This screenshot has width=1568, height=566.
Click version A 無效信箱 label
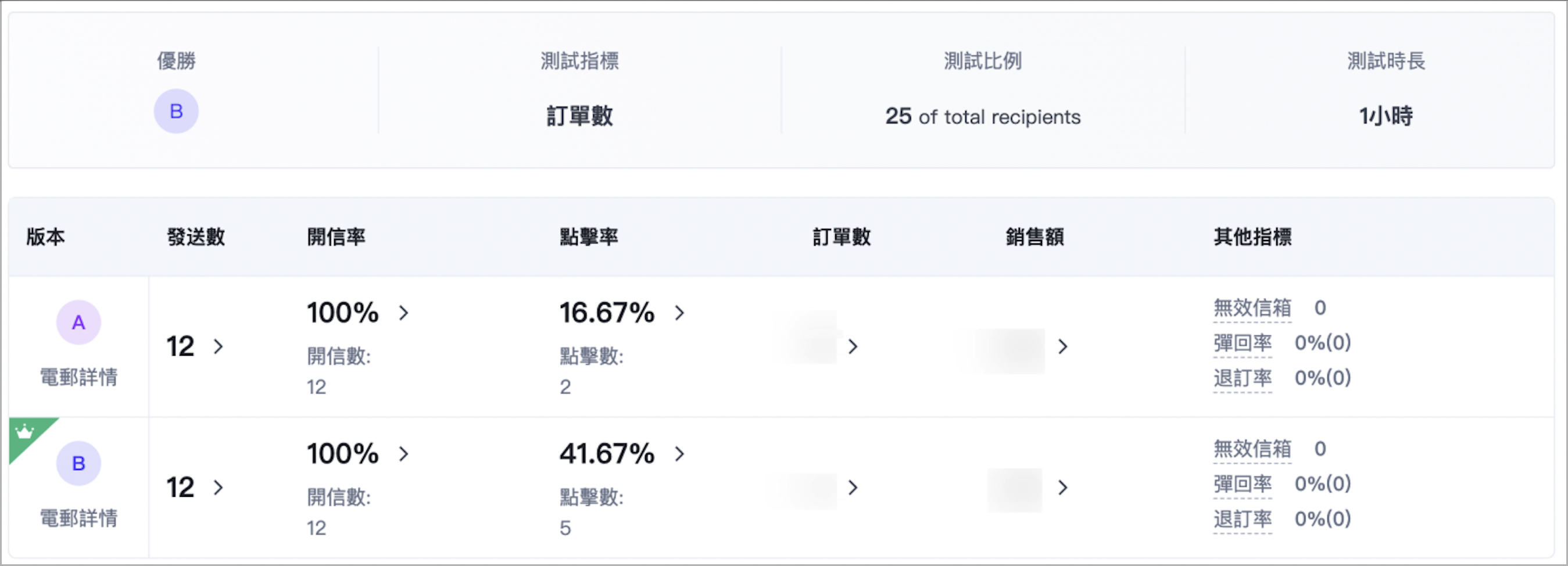point(1252,308)
